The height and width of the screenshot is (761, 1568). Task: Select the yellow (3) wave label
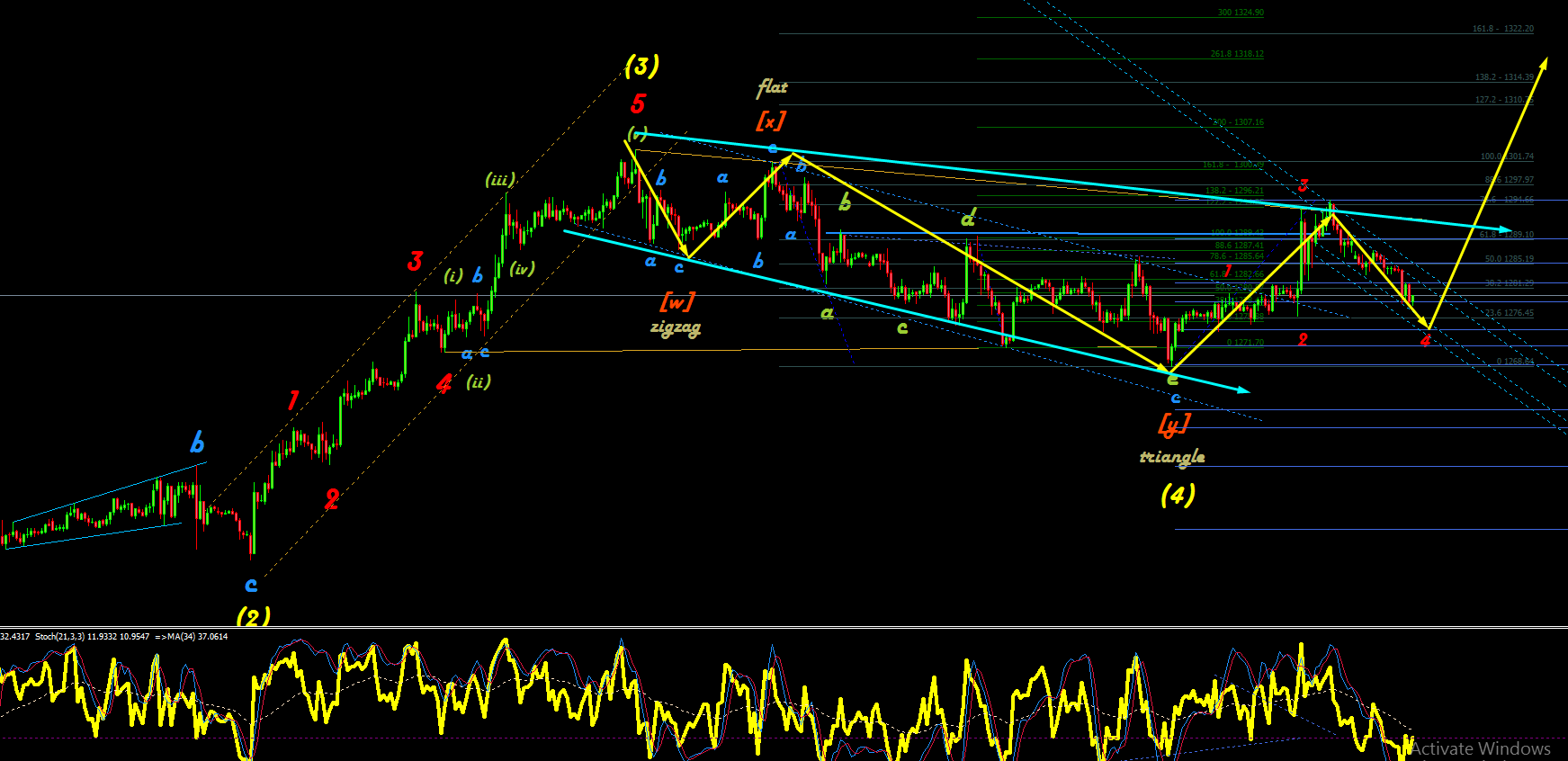[642, 66]
